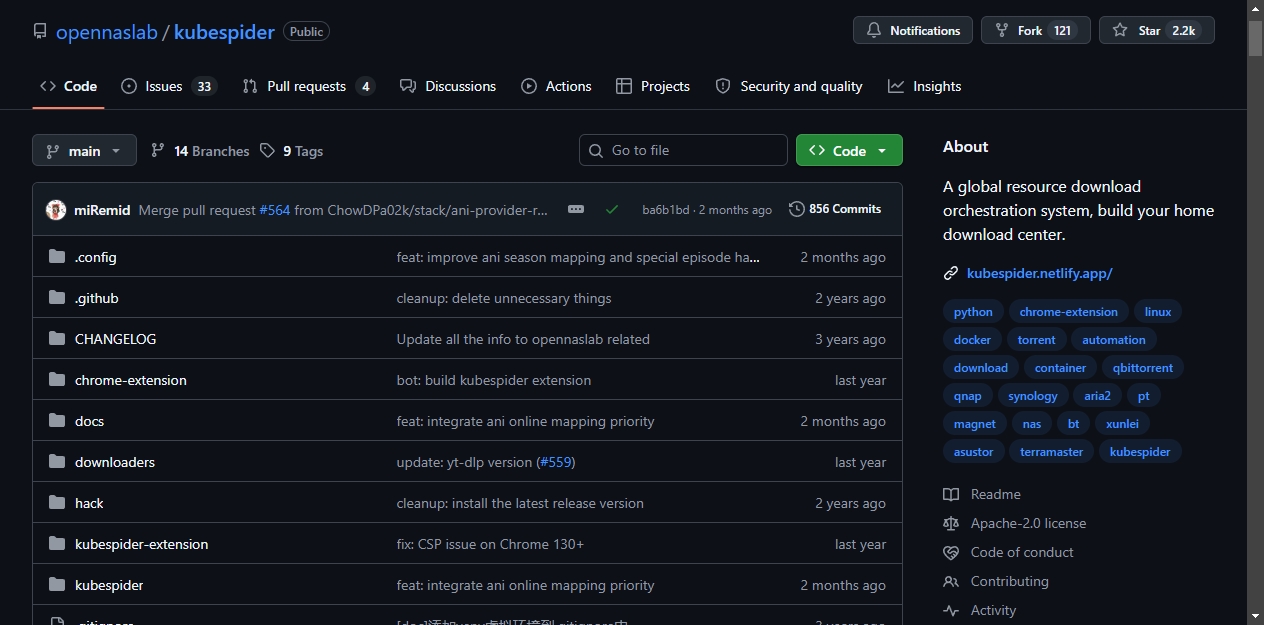Click the book icon beside Readme

click(x=951, y=494)
